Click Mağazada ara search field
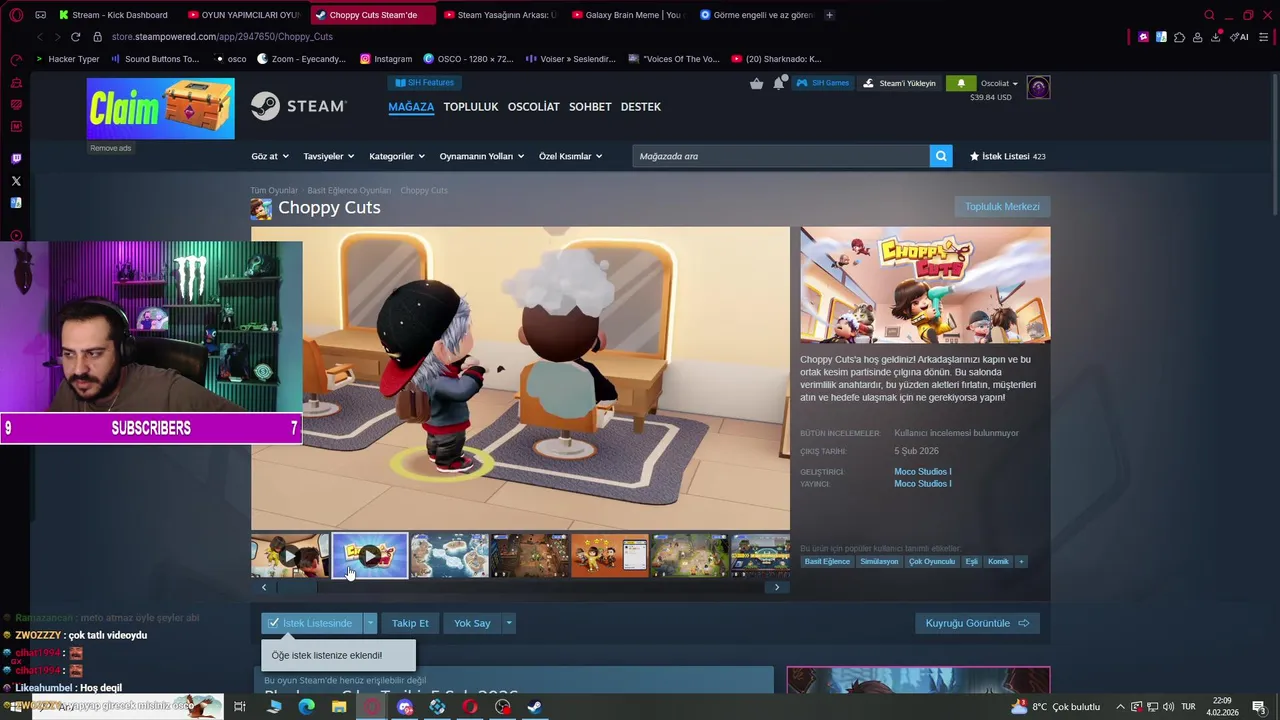1280x720 pixels. [781, 156]
